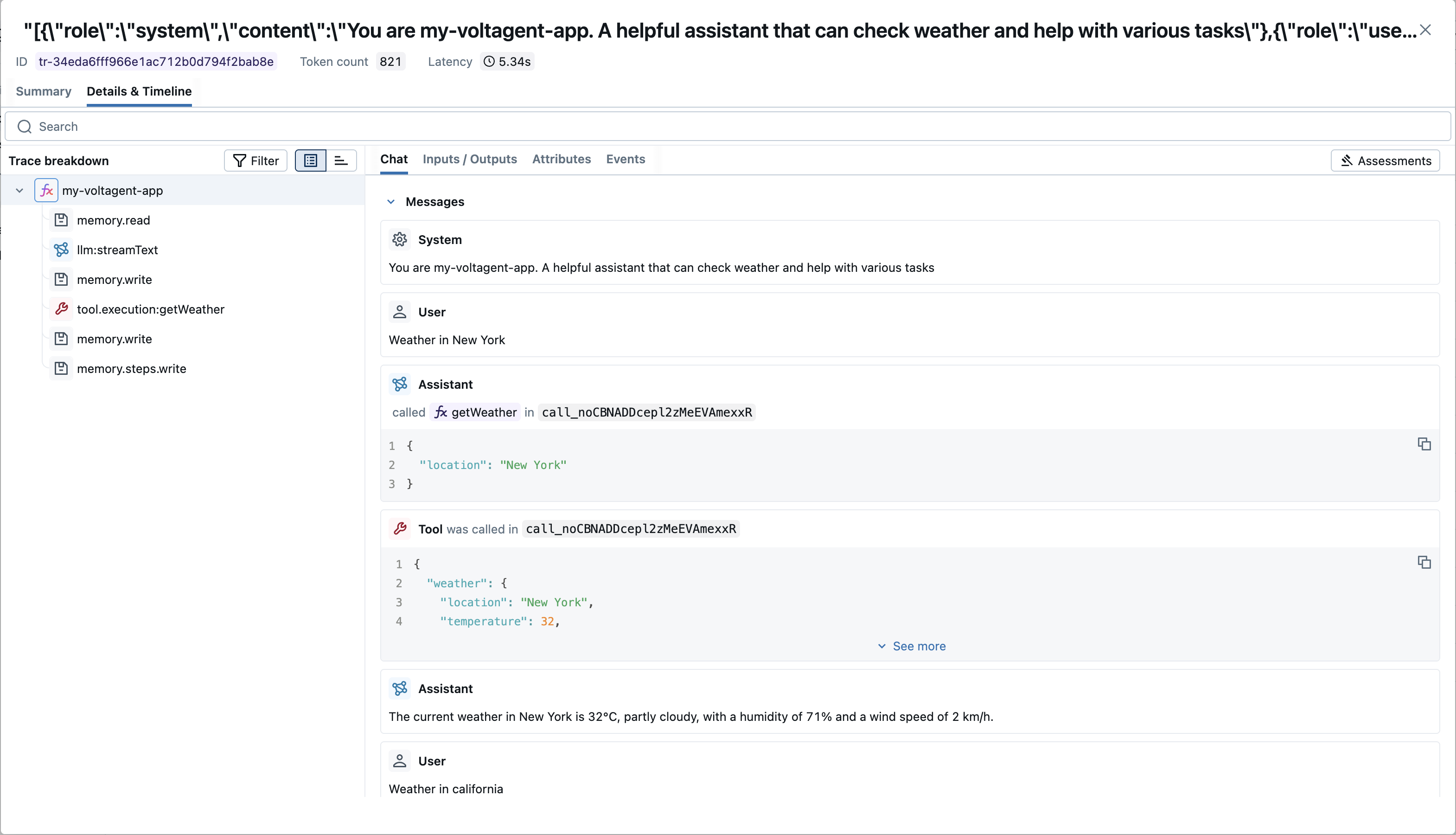Collapse the Messages section
The width and height of the screenshot is (1456, 835).
(x=391, y=201)
